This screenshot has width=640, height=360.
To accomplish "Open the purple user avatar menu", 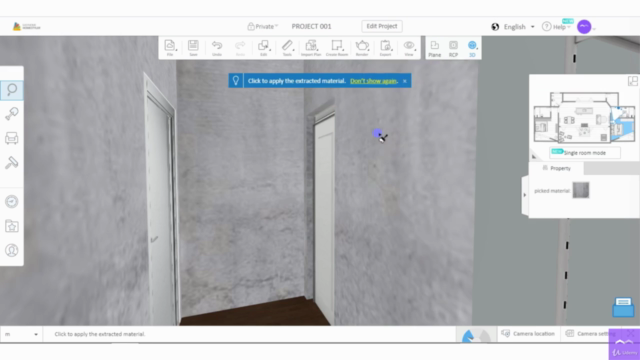I will (584, 27).
